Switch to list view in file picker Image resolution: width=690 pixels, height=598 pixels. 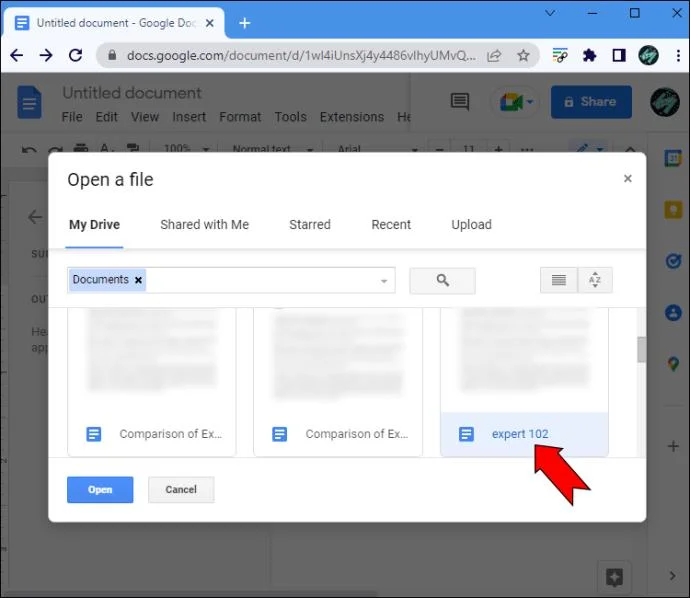point(558,280)
